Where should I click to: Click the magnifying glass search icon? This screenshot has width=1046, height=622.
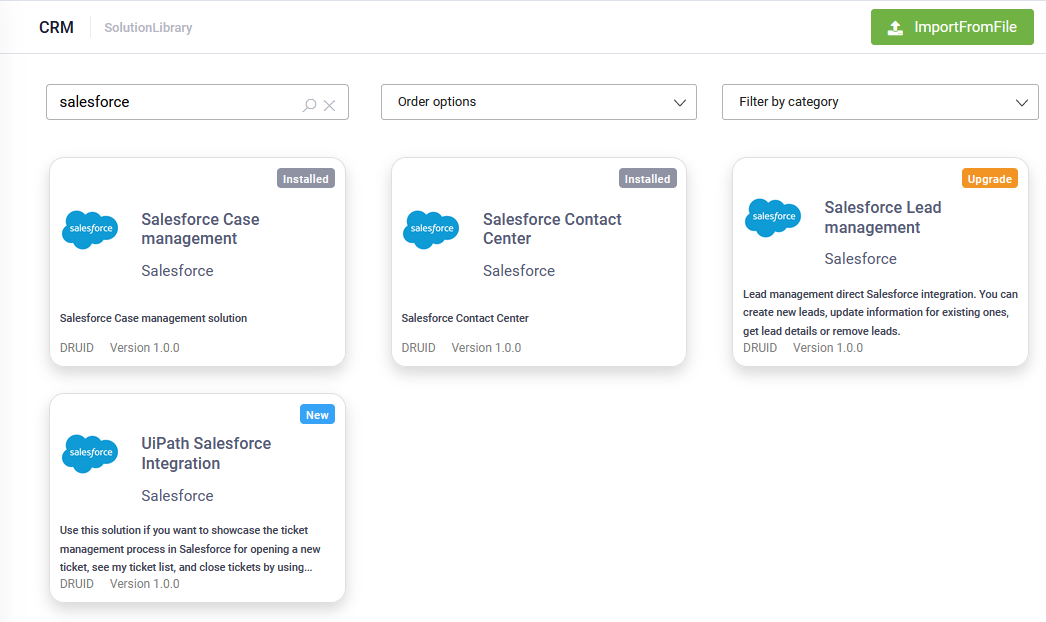pyautogui.click(x=311, y=102)
